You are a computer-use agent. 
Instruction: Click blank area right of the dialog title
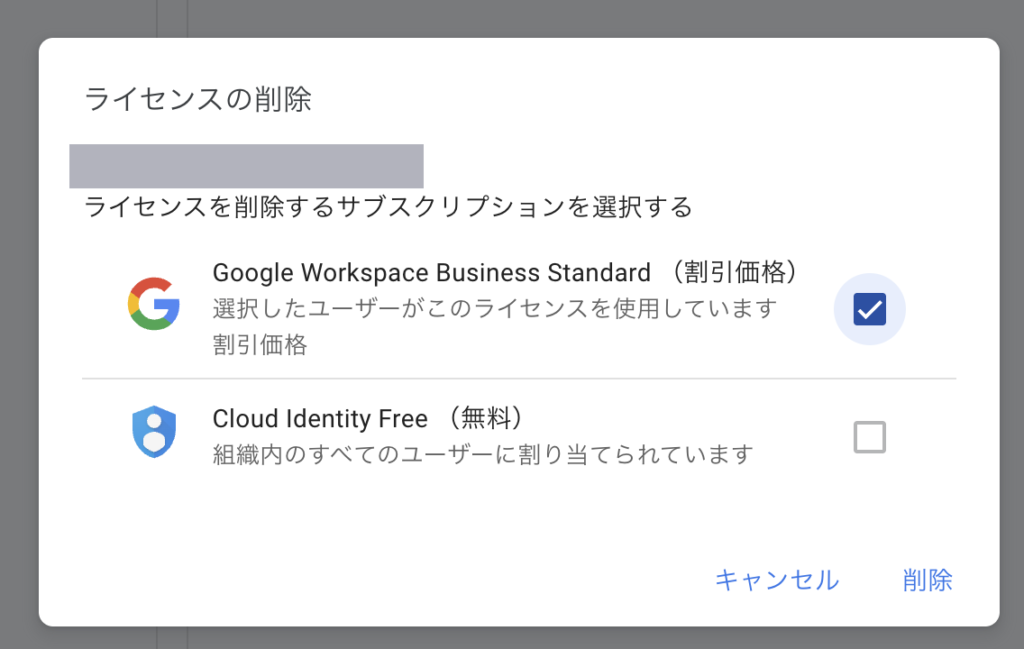coord(650,100)
